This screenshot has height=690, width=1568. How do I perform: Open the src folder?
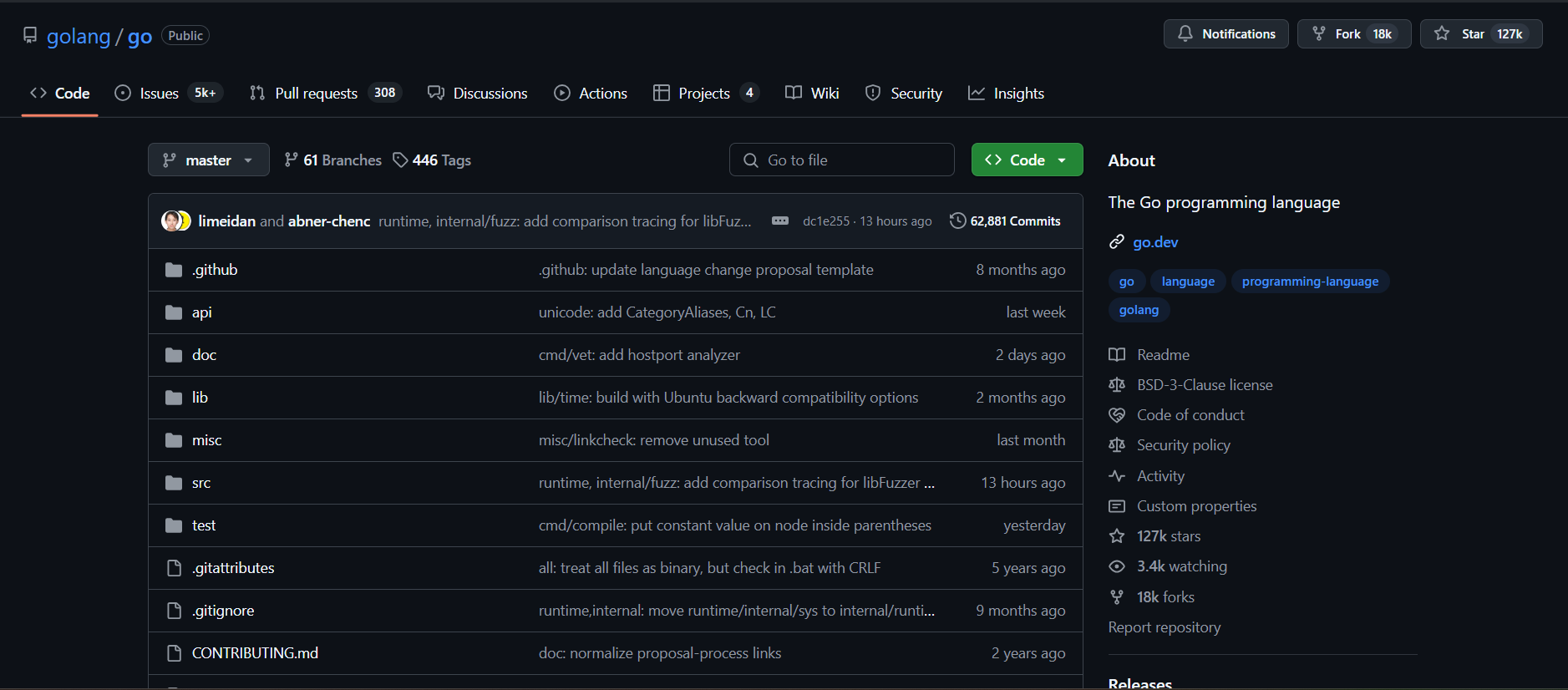(x=201, y=483)
